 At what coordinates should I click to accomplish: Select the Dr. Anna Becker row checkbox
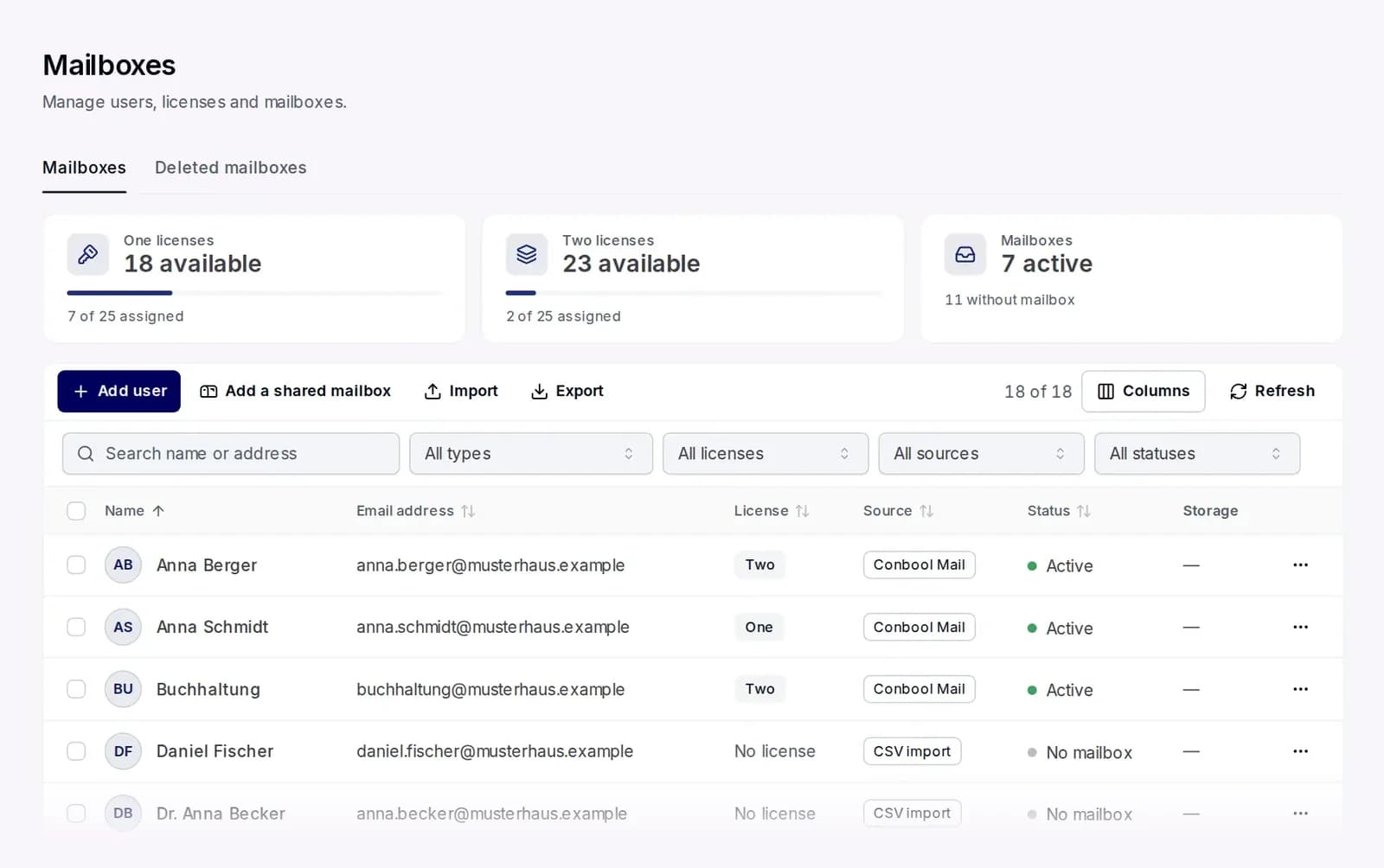(76, 814)
